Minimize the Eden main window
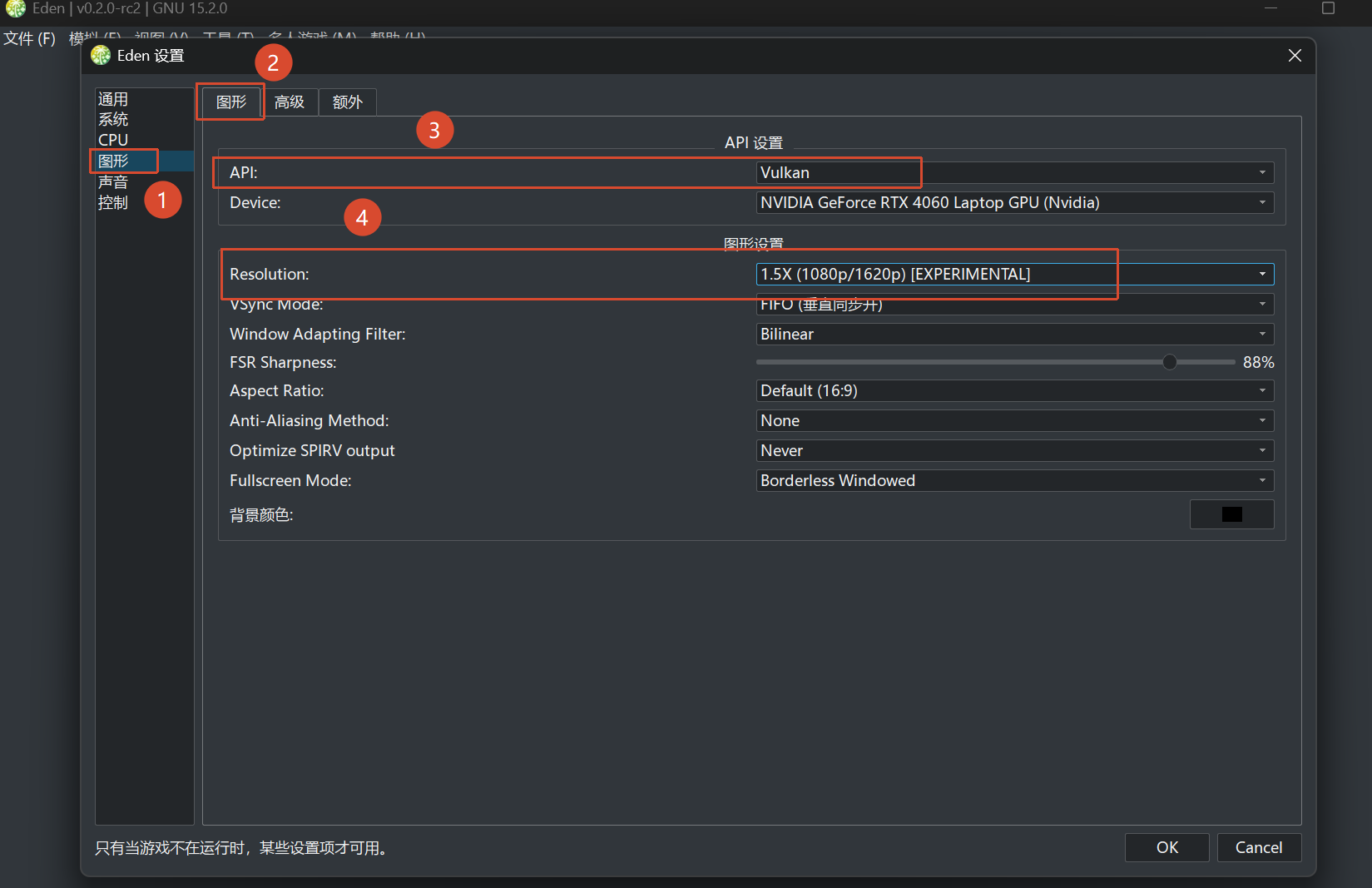Screen dimensions: 1372x888 point(1270,8)
